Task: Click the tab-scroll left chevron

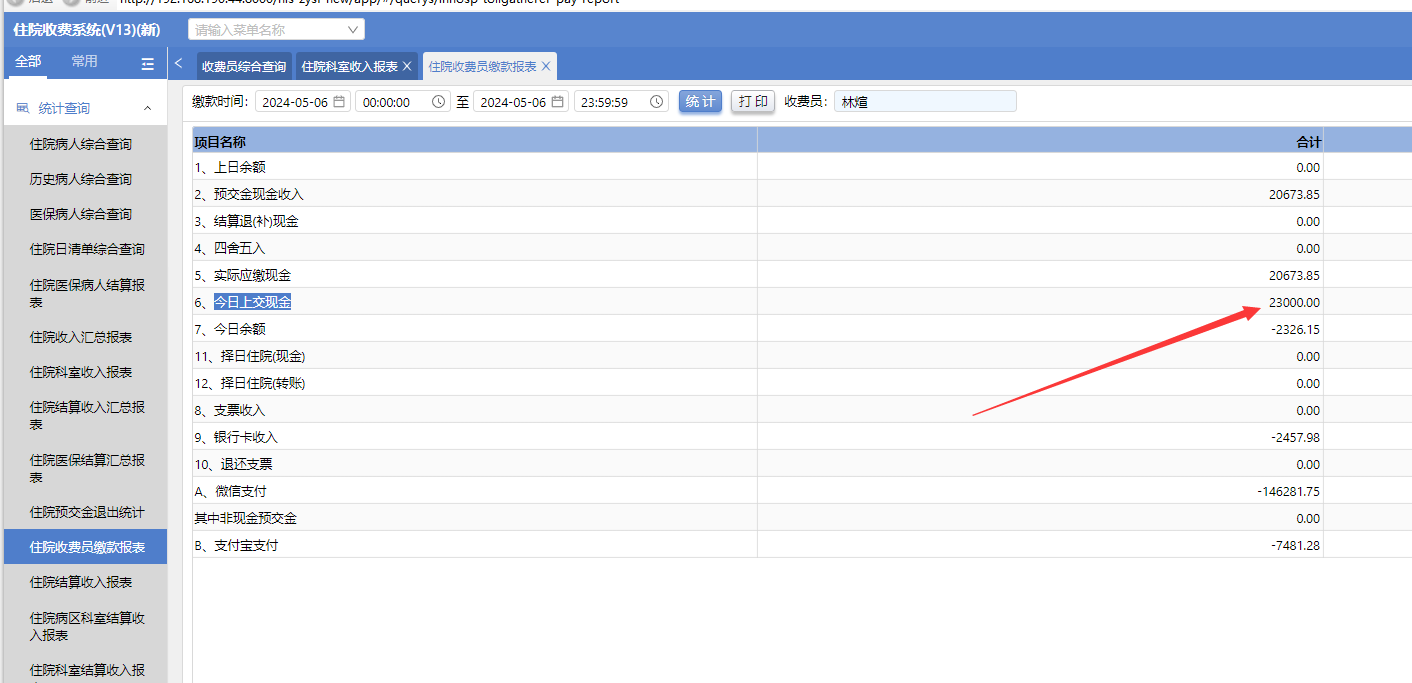Action: [x=178, y=63]
